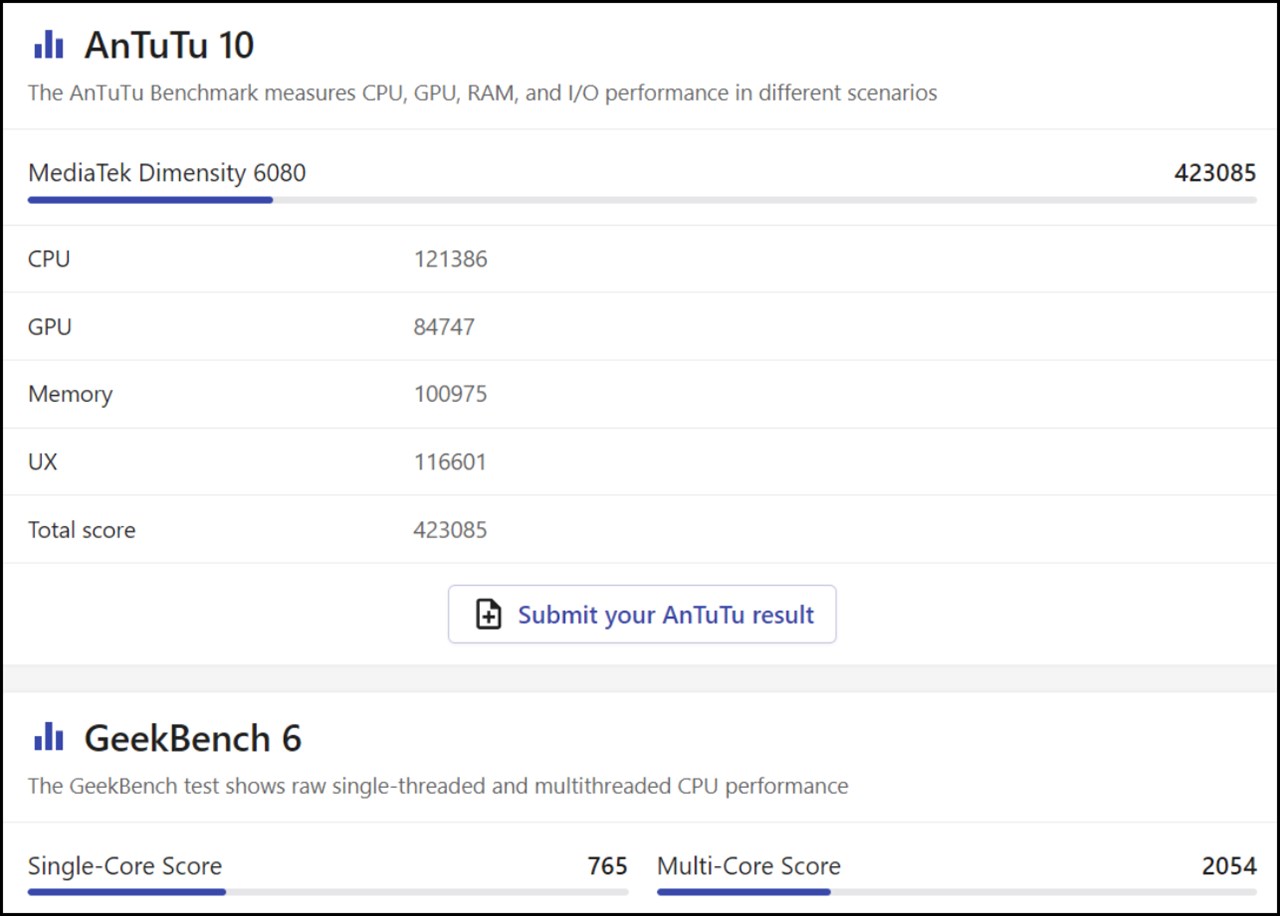Select the MediaTek Dimensity 6080 label
The width and height of the screenshot is (1280, 916).
tap(167, 173)
